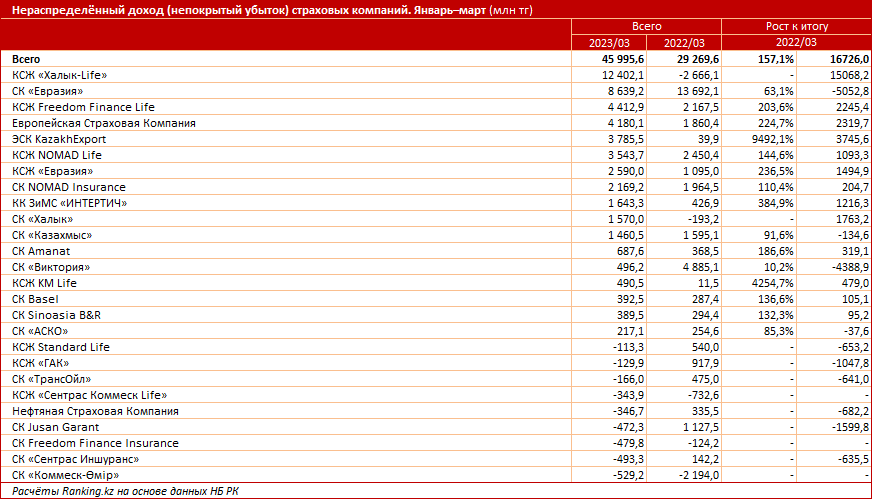Click the row СК «Сентрас Иншуранс»
872x499 pixels.
point(436,460)
